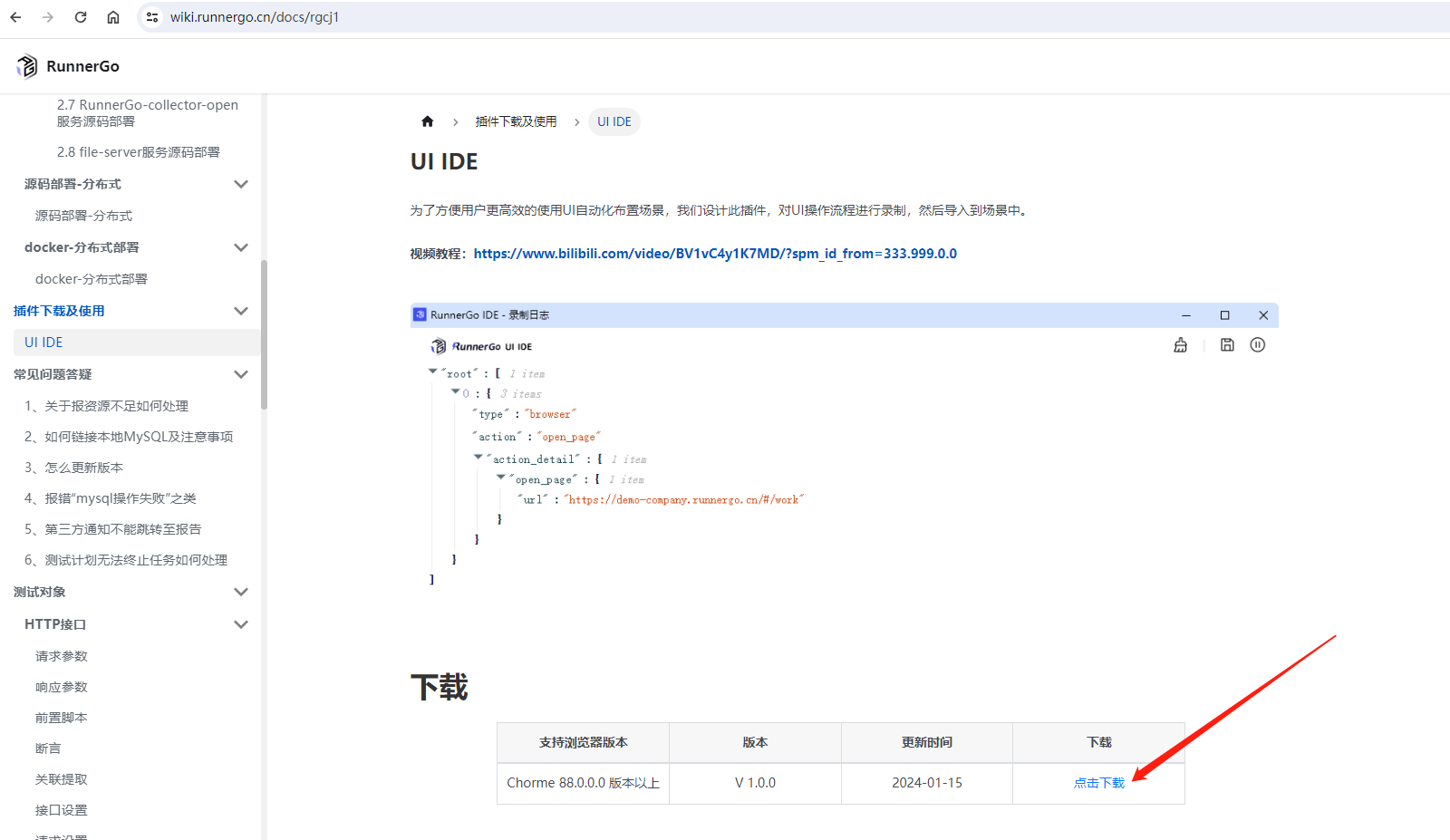
Task: Click the "open_page" action value
Action: click(569, 437)
